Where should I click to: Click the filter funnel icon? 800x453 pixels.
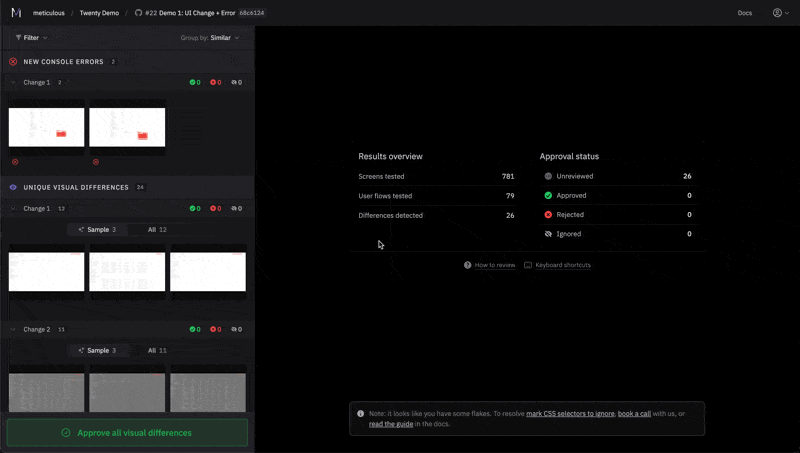(18, 38)
